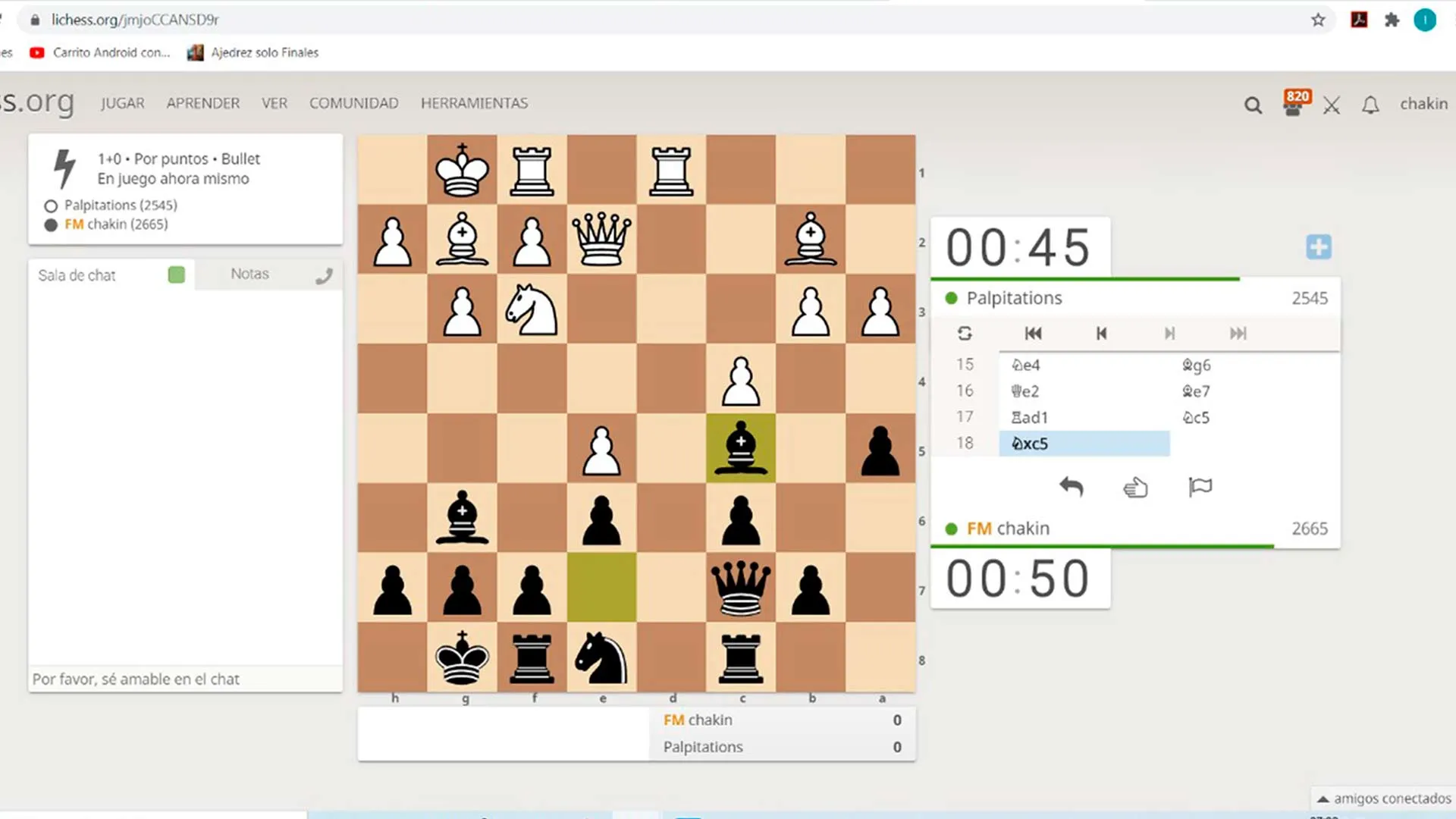
Task: Open Palpitations player profile link
Action: pyautogui.click(x=1013, y=298)
